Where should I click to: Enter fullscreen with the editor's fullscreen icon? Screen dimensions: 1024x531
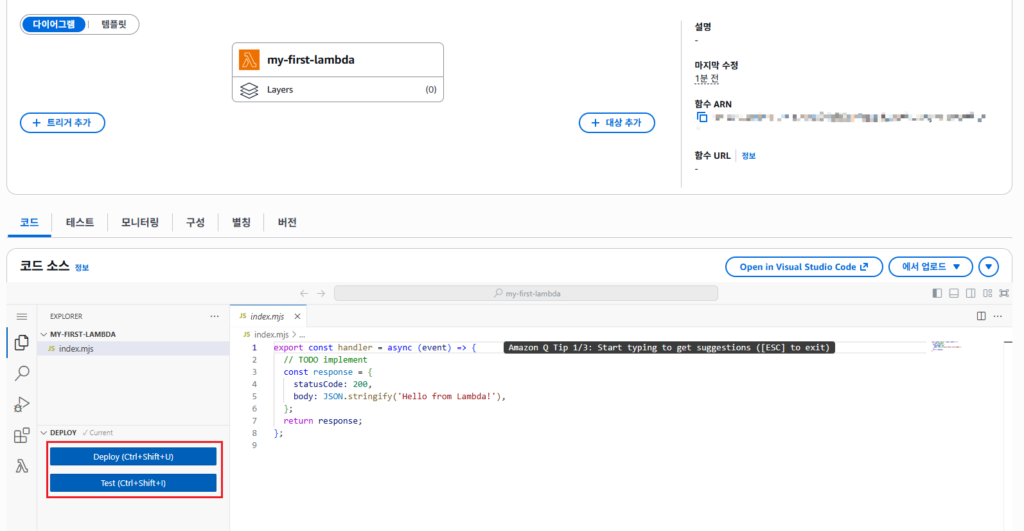pyautogui.click(x=1004, y=293)
